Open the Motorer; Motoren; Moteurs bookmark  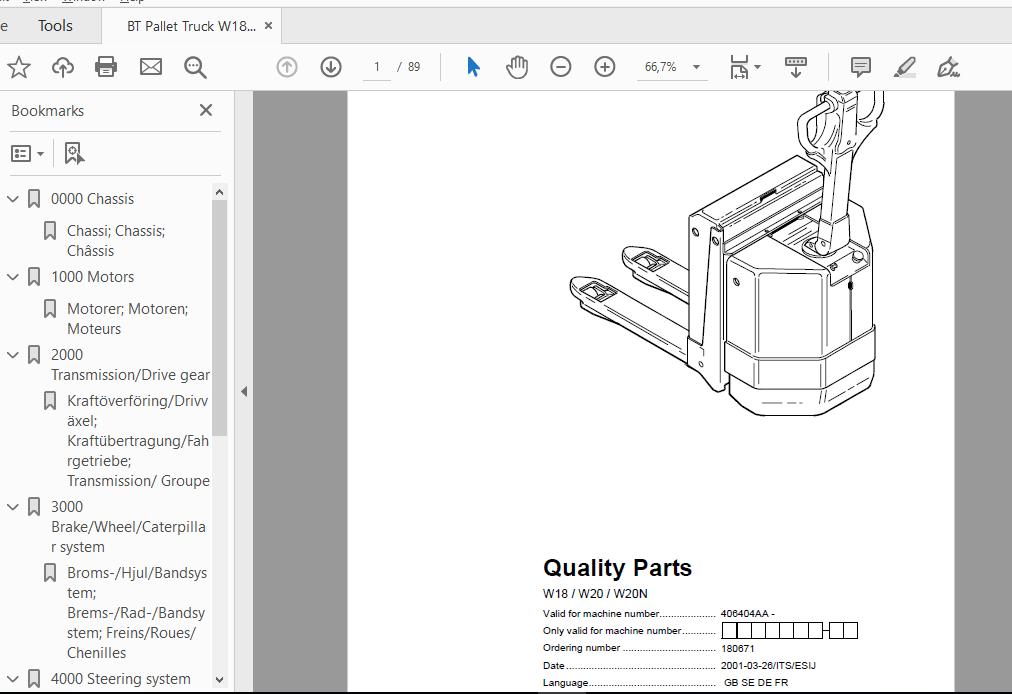pyautogui.click(x=127, y=318)
